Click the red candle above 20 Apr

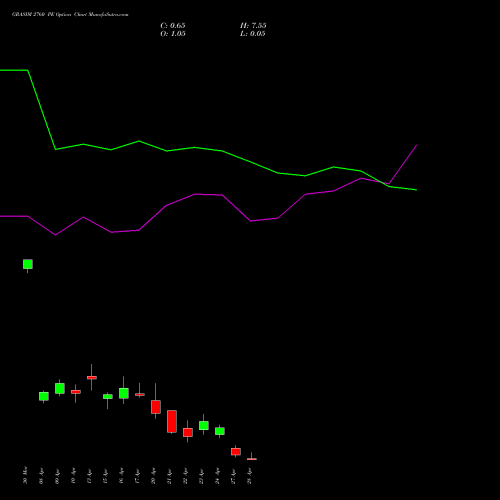coord(156,407)
